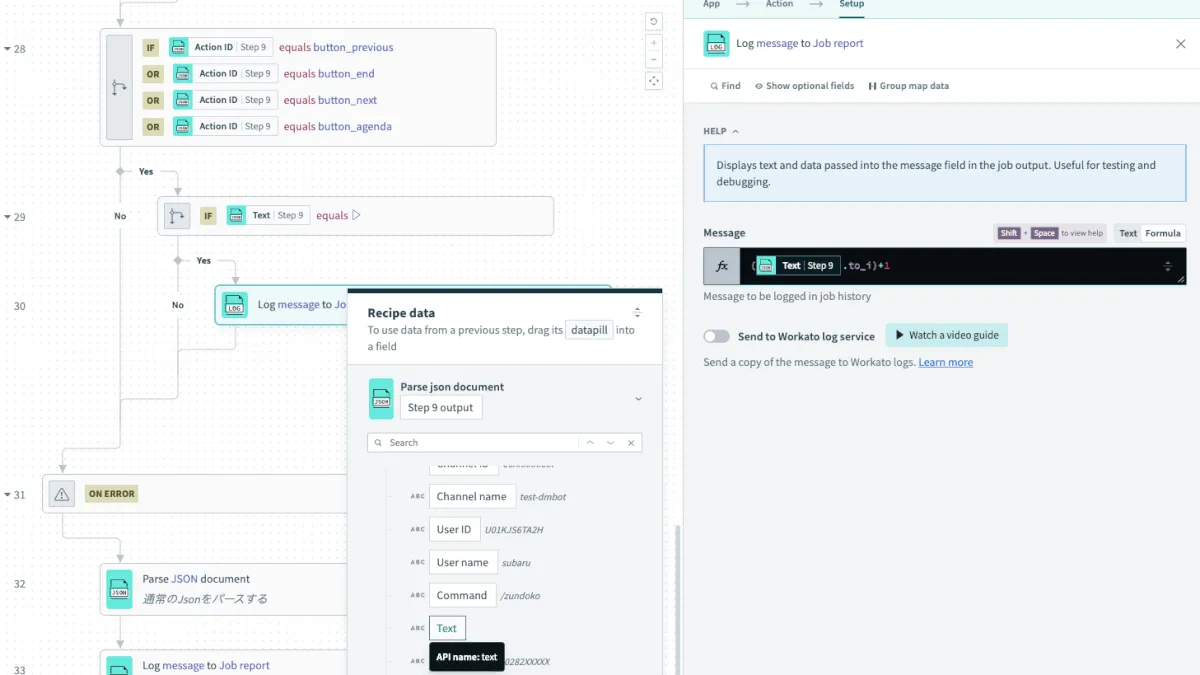Click the LOG icon on step 30

click(235, 305)
